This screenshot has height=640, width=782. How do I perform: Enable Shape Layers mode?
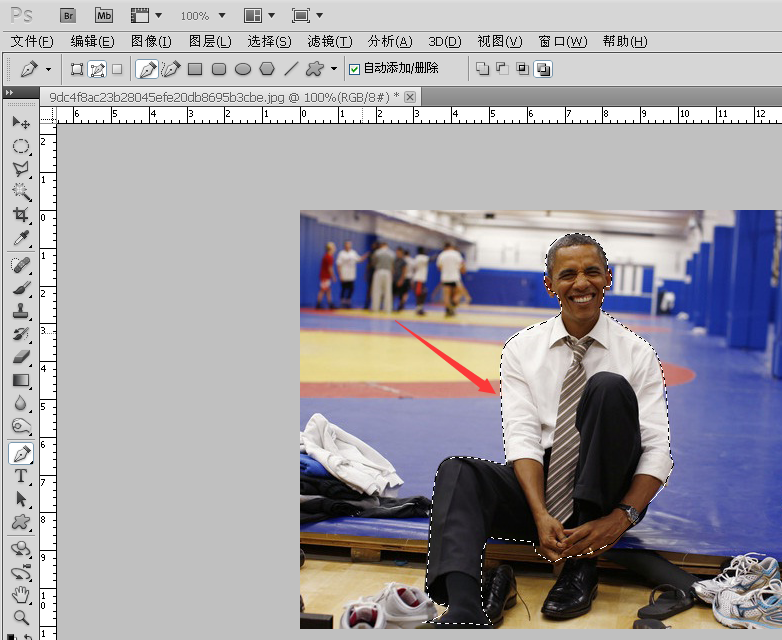click(76, 69)
